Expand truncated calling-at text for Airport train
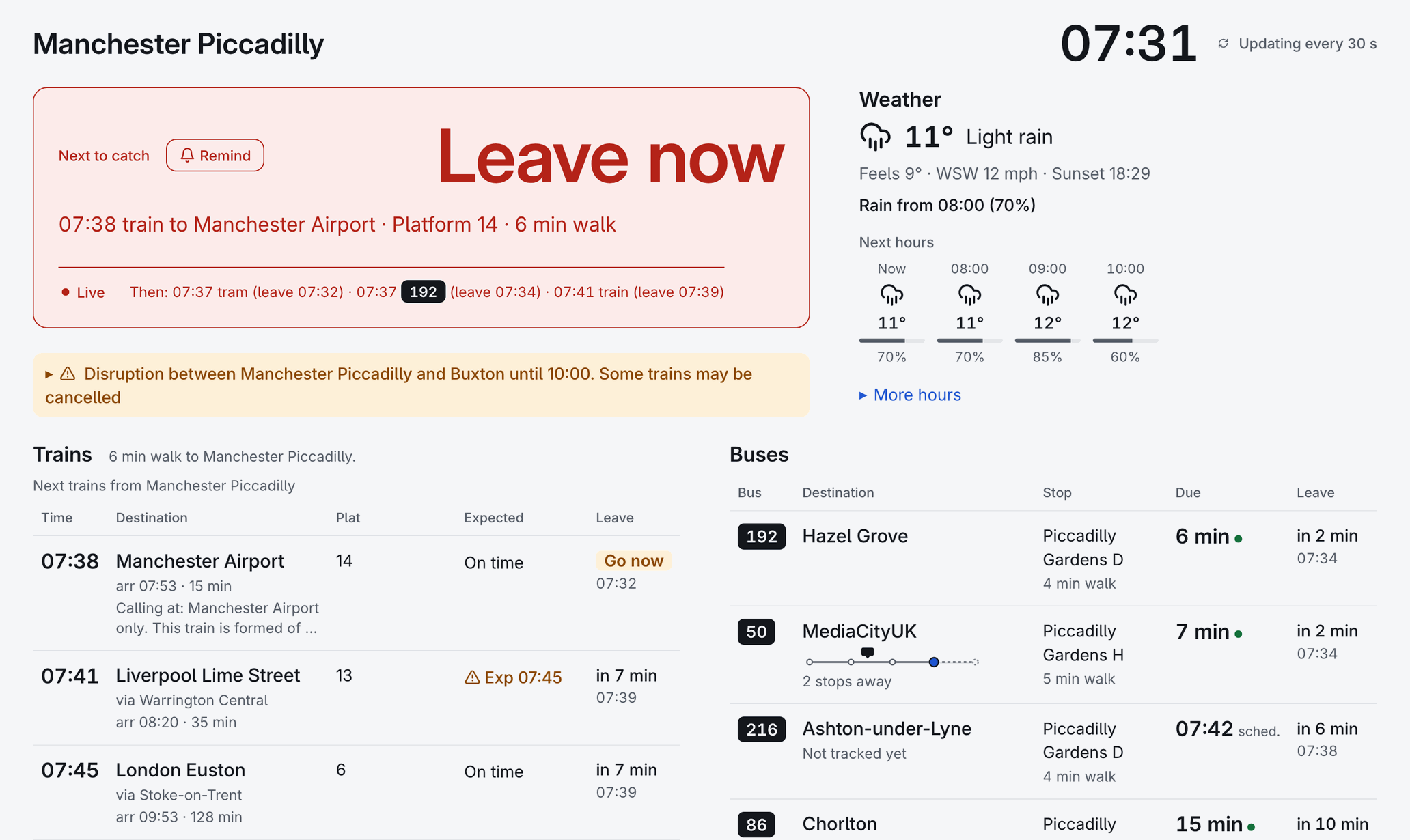The height and width of the screenshot is (840, 1410). (x=217, y=618)
